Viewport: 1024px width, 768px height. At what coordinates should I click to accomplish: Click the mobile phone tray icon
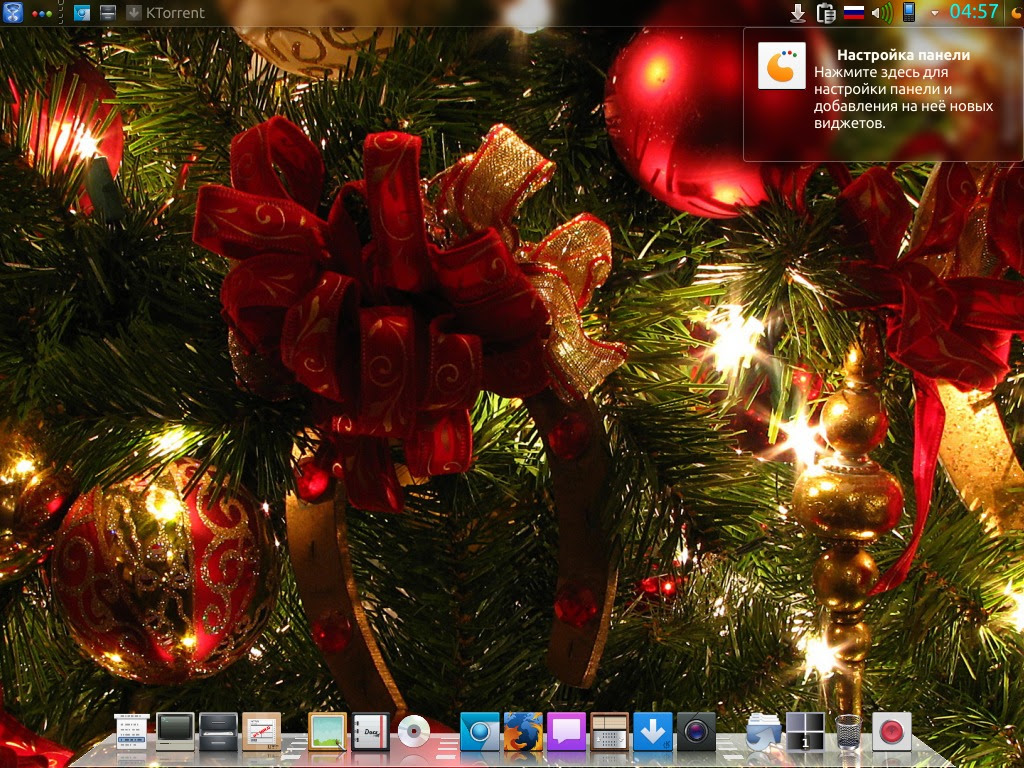pyautogui.click(x=908, y=12)
